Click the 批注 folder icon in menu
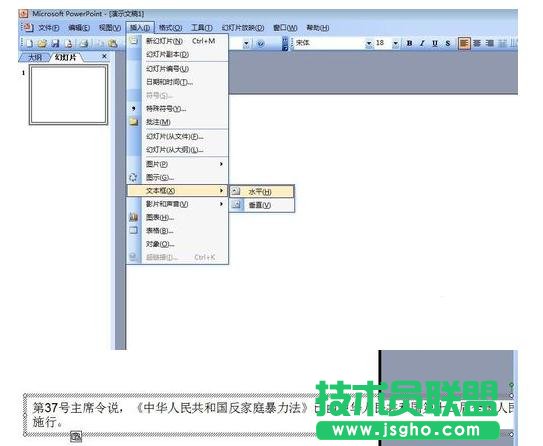 [134, 122]
